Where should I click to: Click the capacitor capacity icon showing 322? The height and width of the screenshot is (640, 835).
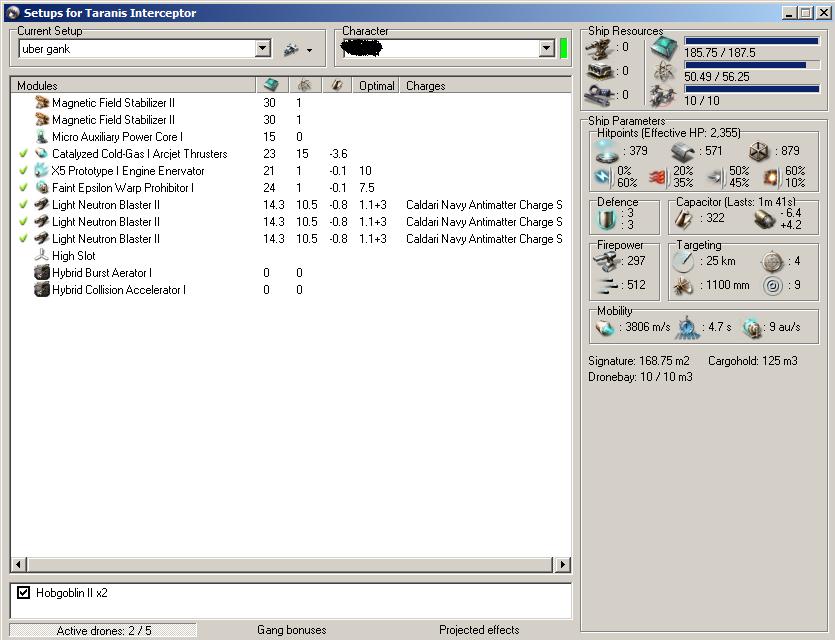[684, 219]
